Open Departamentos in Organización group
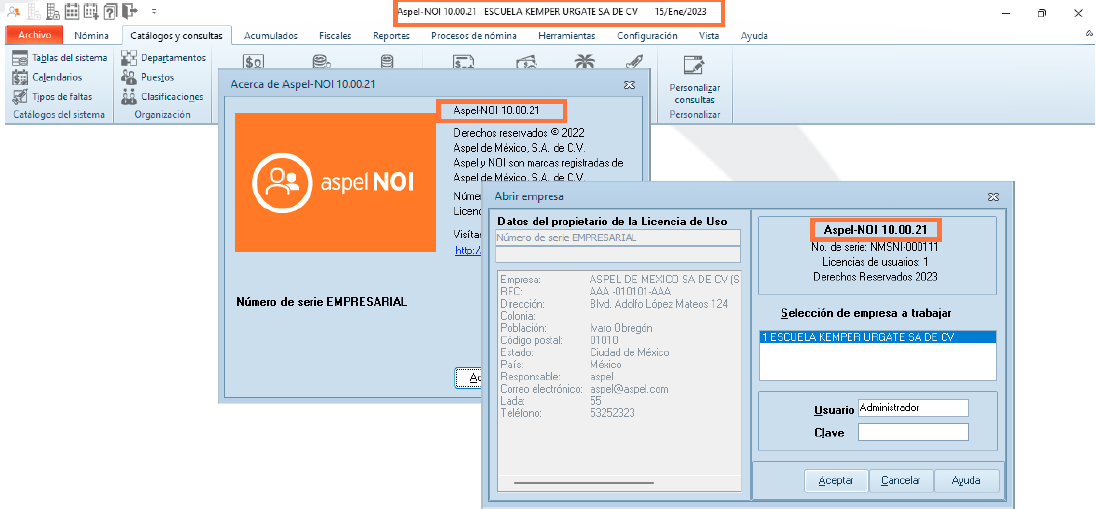This screenshot has width=1096, height=509. 164,57
